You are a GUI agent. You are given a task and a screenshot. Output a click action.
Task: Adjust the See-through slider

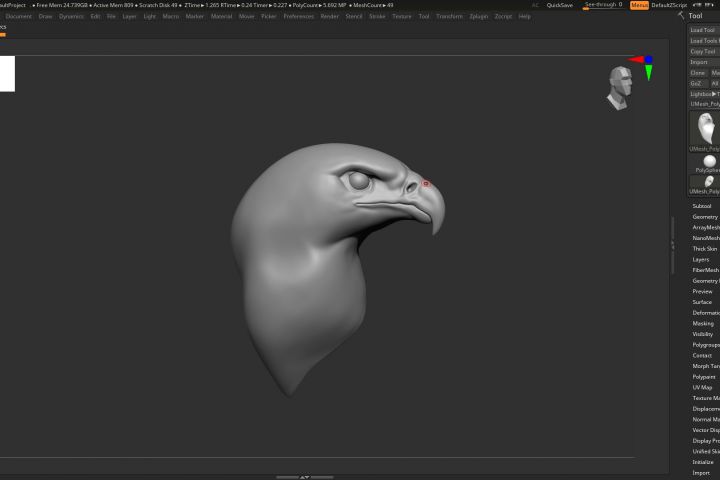[x=602, y=5]
